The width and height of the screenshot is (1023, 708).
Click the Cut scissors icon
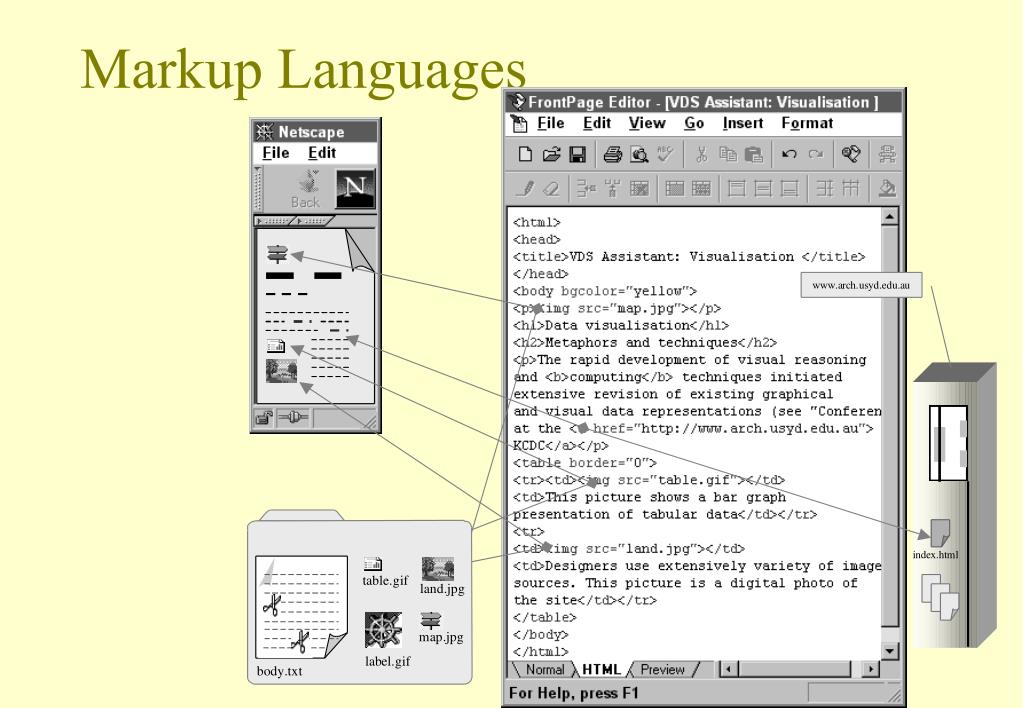pos(701,155)
